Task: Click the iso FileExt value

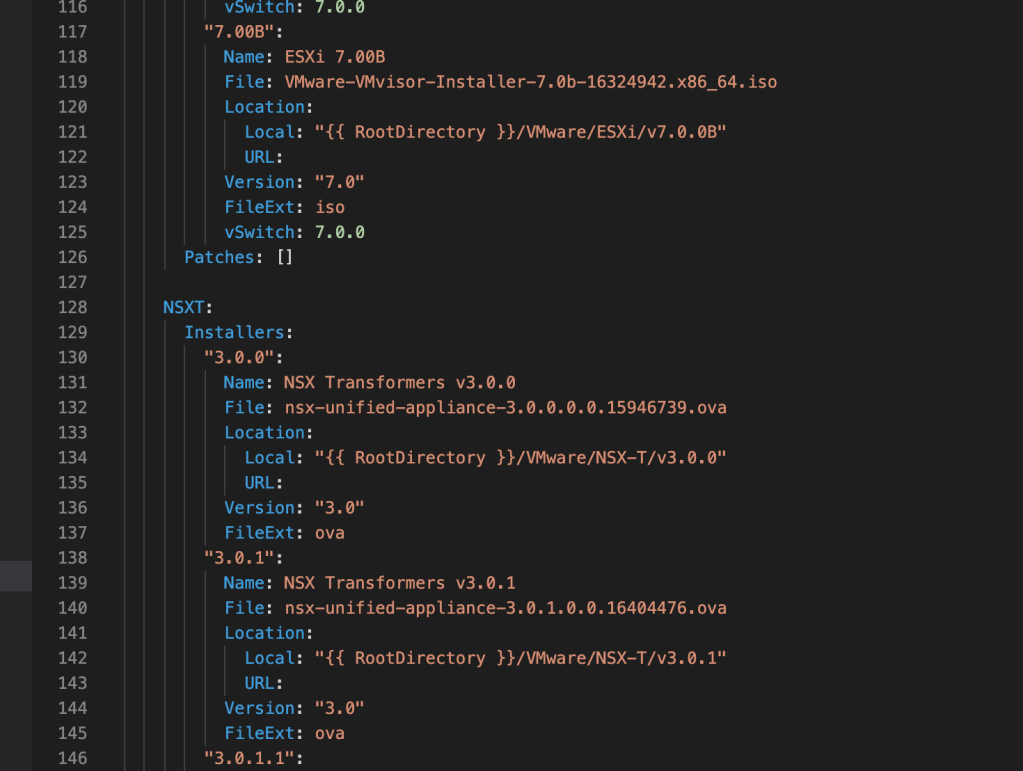Action: pos(329,207)
